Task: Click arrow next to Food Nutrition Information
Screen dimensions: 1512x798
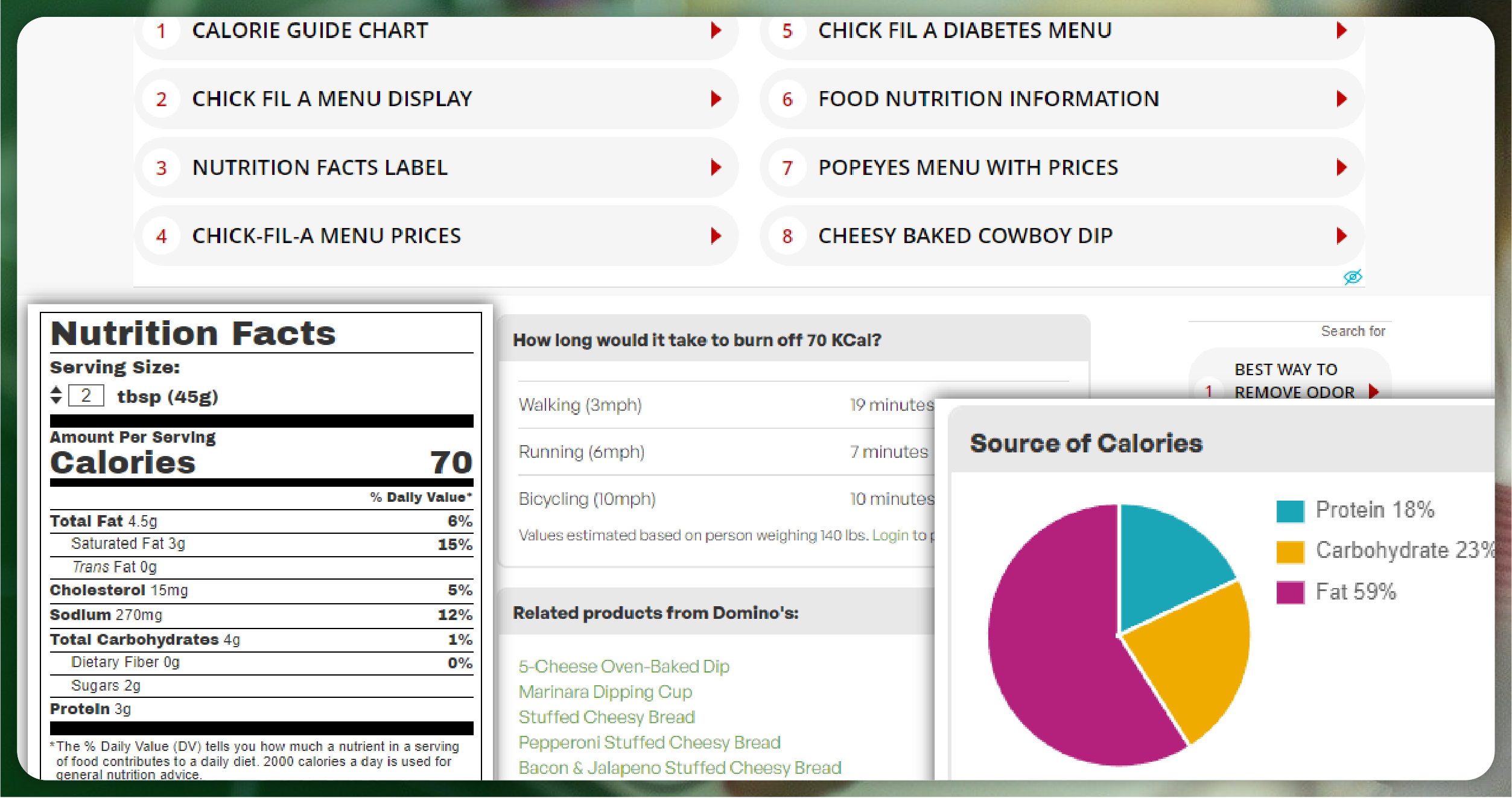Action: point(1342,98)
